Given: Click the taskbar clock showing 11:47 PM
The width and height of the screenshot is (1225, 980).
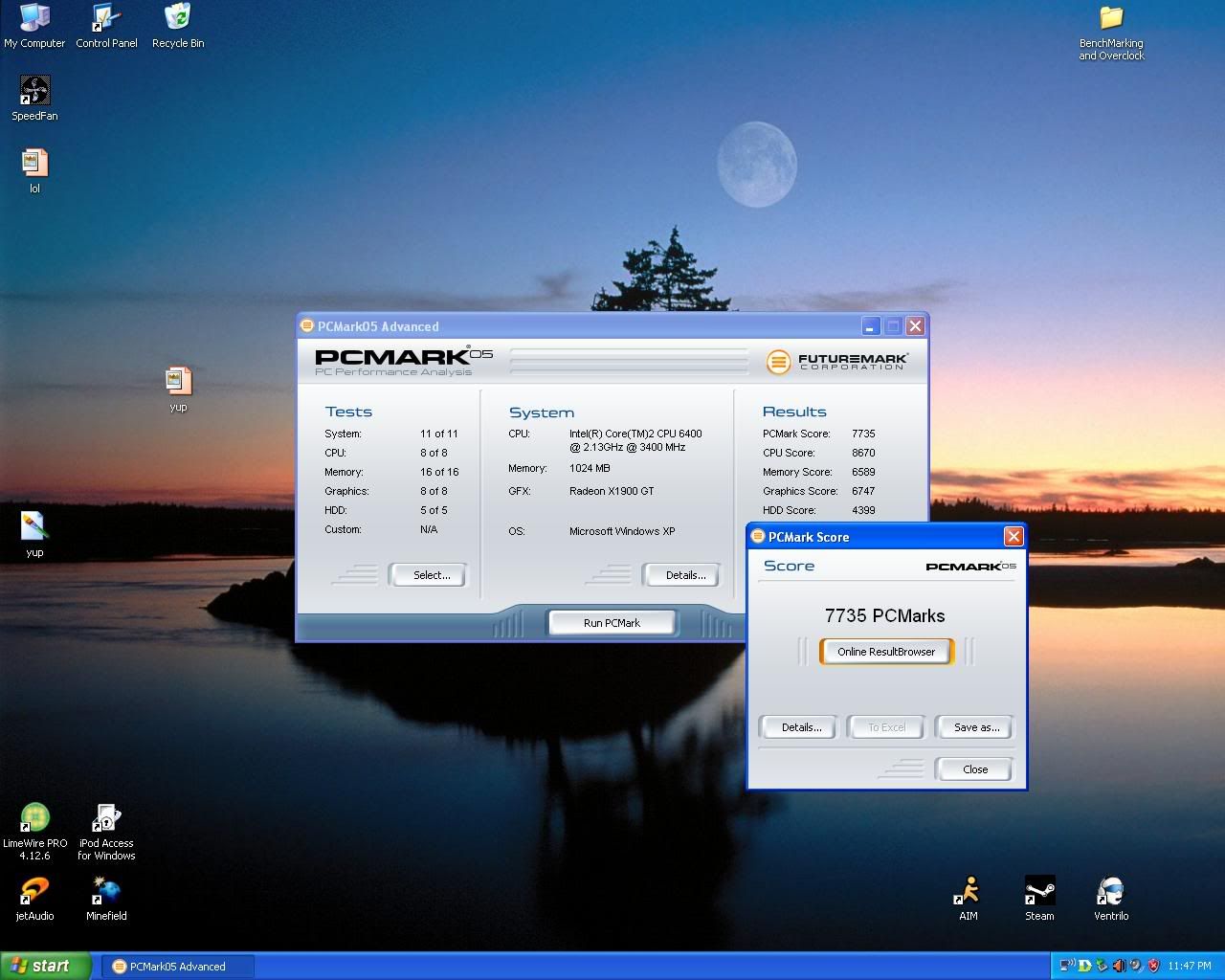Looking at the screenshot, I should [x=1190, y=966].
